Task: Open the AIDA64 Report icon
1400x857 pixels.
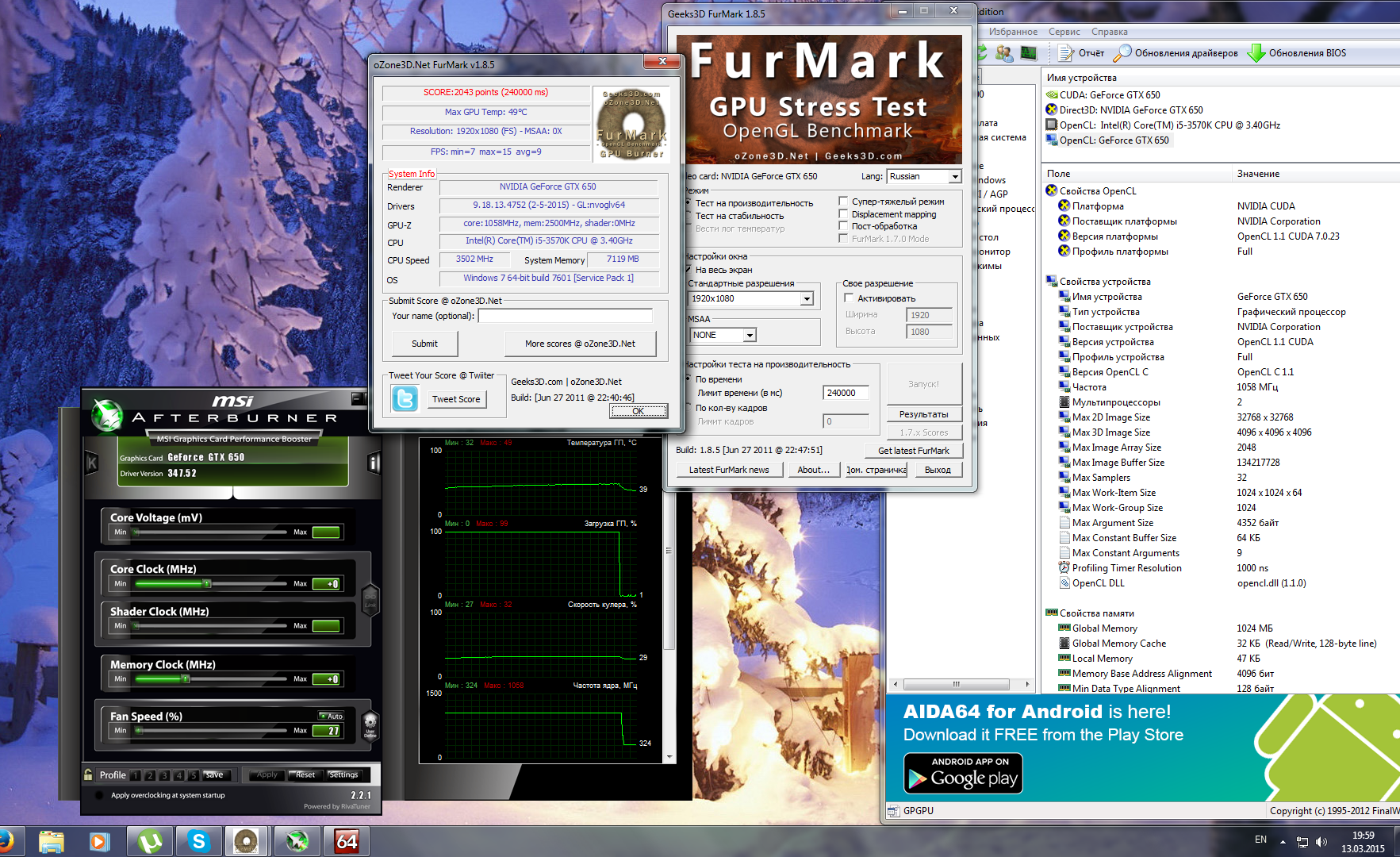Action: coord(1067,53)
